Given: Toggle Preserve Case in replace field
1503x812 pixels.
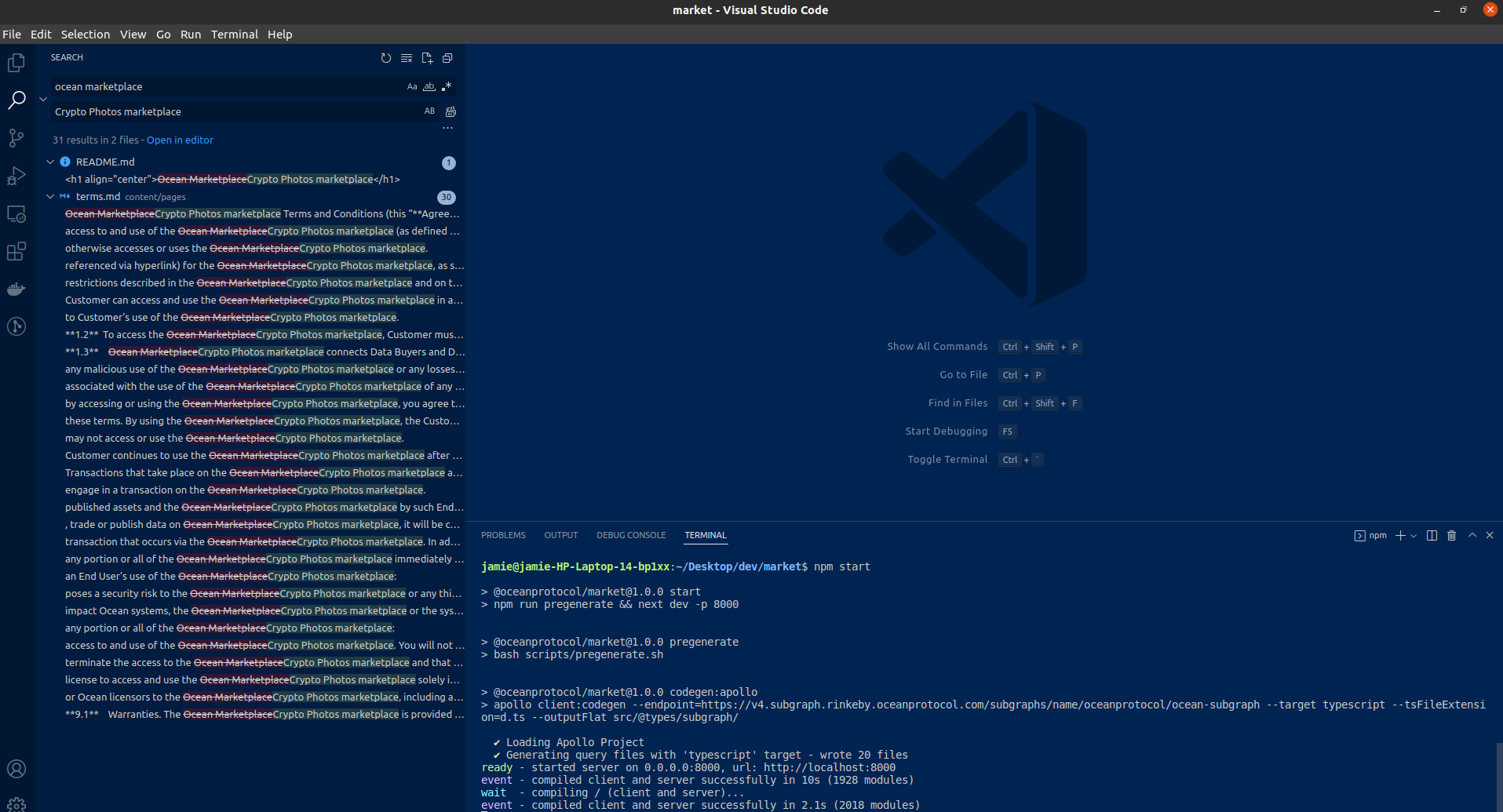Looking at the screenshot, I should coord(429,111).
